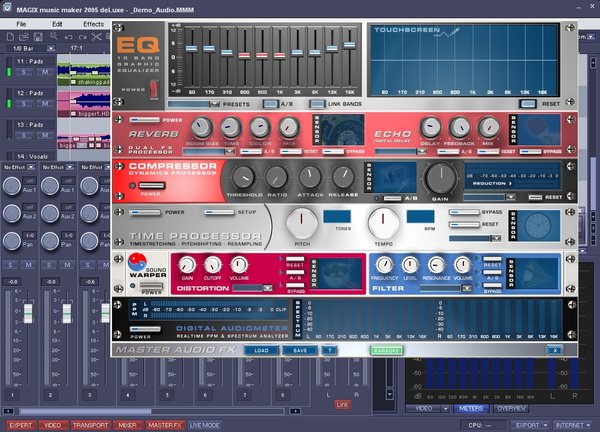
Task: Toggle the Compressor power switch
Action: pos(152,186)
